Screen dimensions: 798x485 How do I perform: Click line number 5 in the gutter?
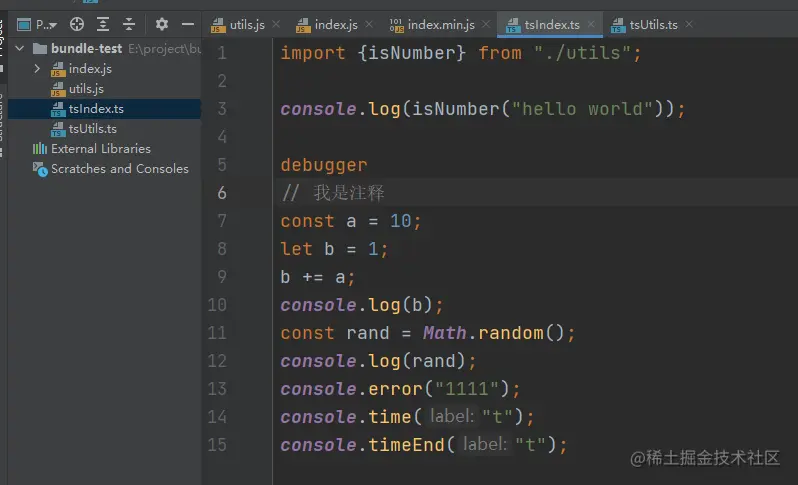point(222,165)
